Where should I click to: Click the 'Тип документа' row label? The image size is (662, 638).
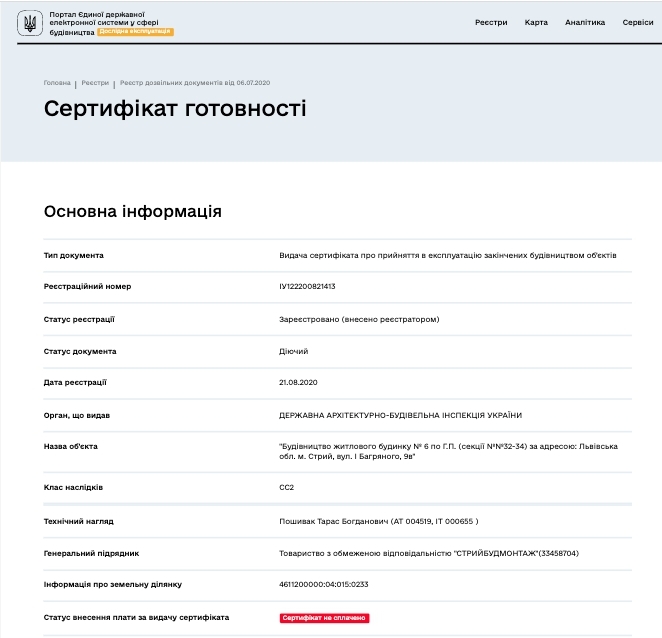click(x=73, y=255)
